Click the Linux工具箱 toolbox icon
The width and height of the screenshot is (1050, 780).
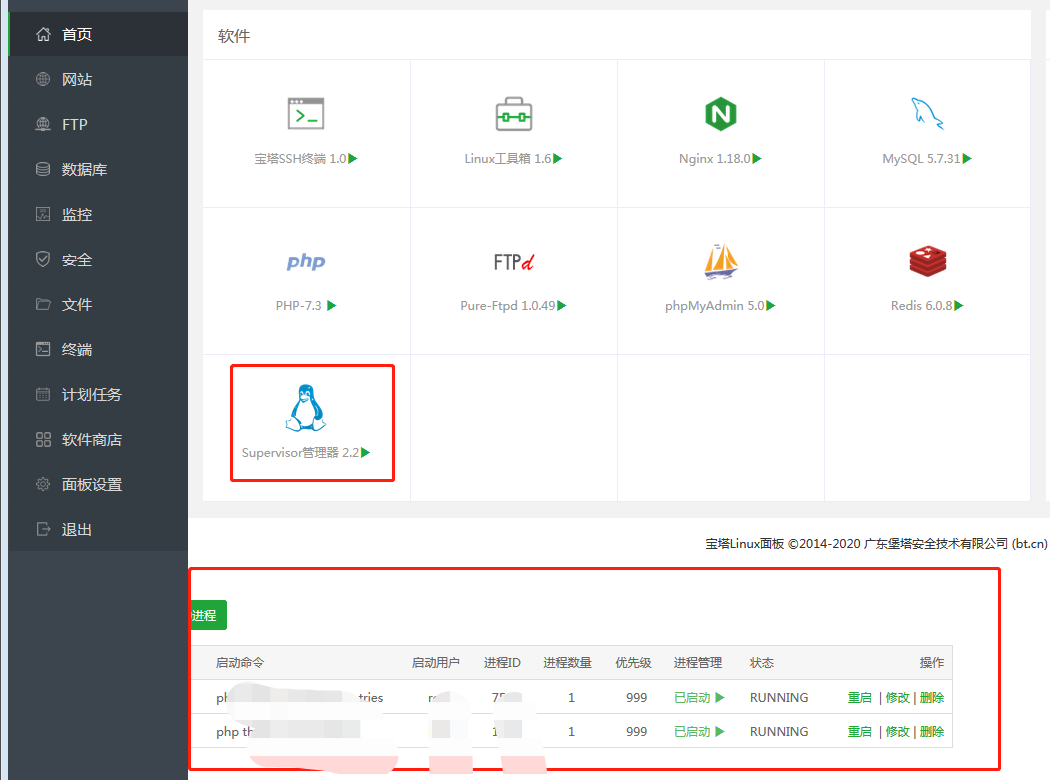[513, 114]
